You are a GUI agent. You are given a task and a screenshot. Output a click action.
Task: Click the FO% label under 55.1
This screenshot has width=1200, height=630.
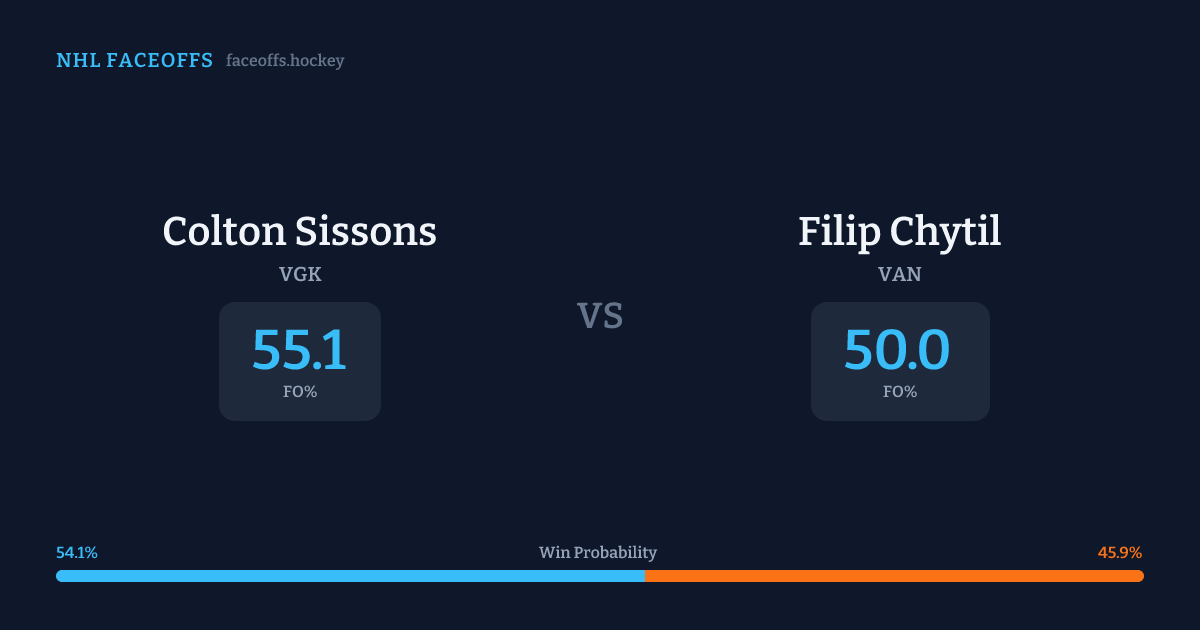click(x=300, y=392)
